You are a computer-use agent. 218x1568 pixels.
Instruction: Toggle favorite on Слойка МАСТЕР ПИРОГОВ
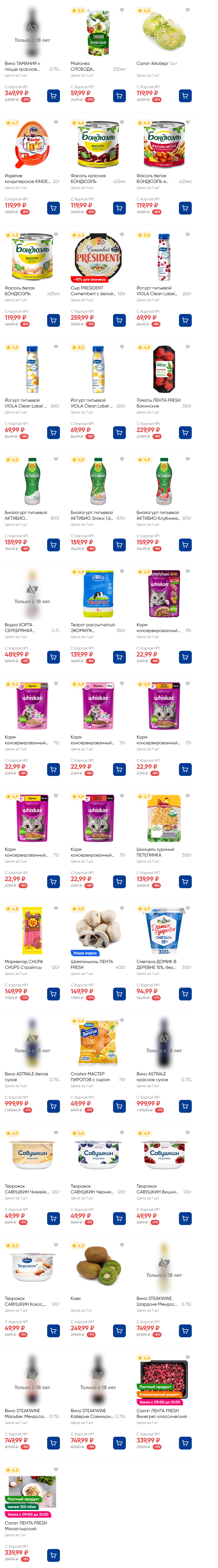tap(122, 1021)
